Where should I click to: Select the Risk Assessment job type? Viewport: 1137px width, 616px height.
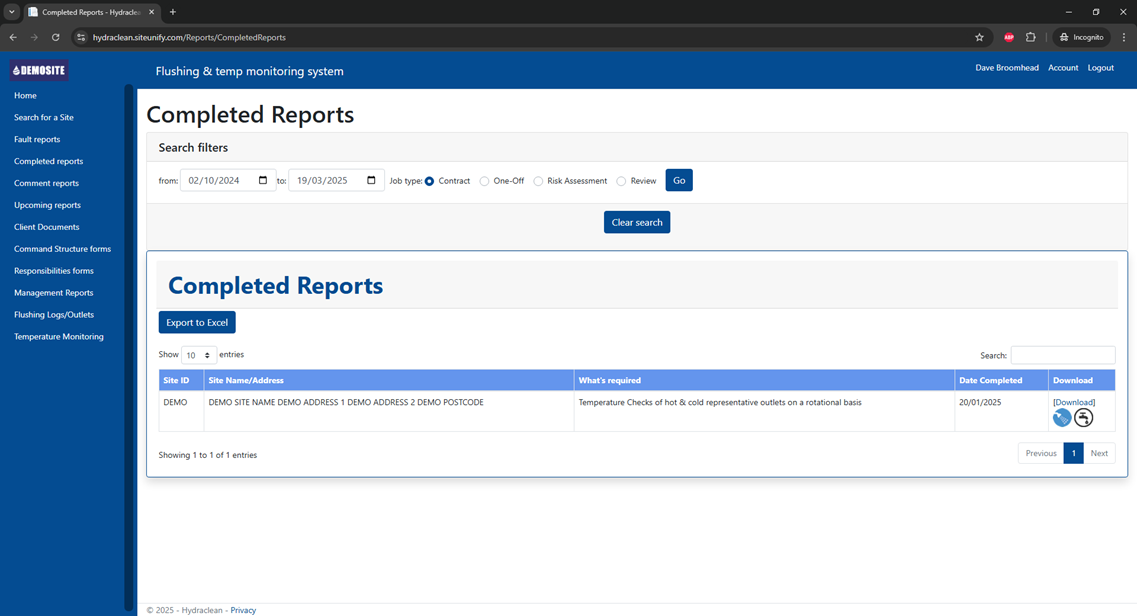[x=538, y=181]
